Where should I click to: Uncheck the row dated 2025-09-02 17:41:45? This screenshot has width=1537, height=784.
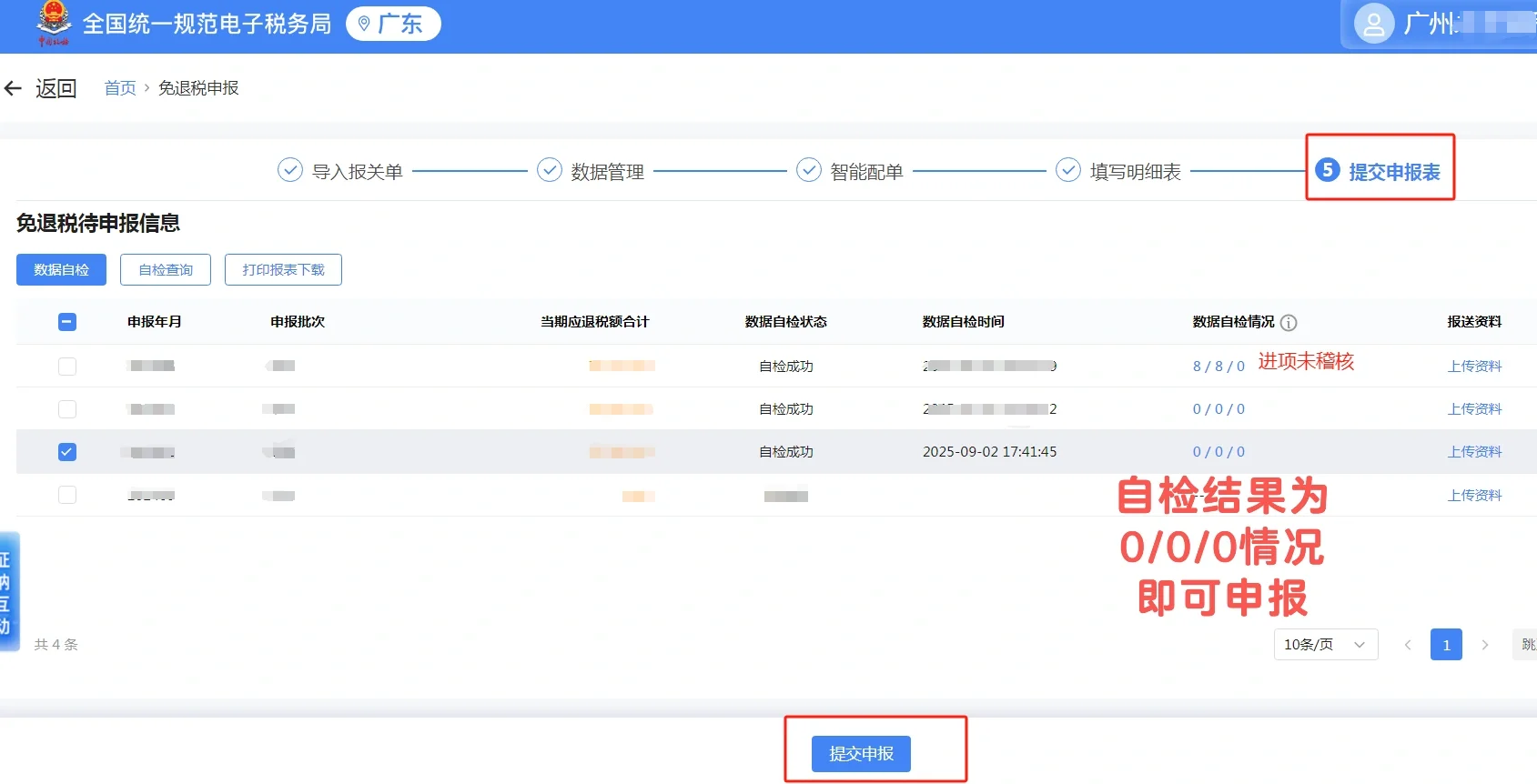click(x=67, y=452)
